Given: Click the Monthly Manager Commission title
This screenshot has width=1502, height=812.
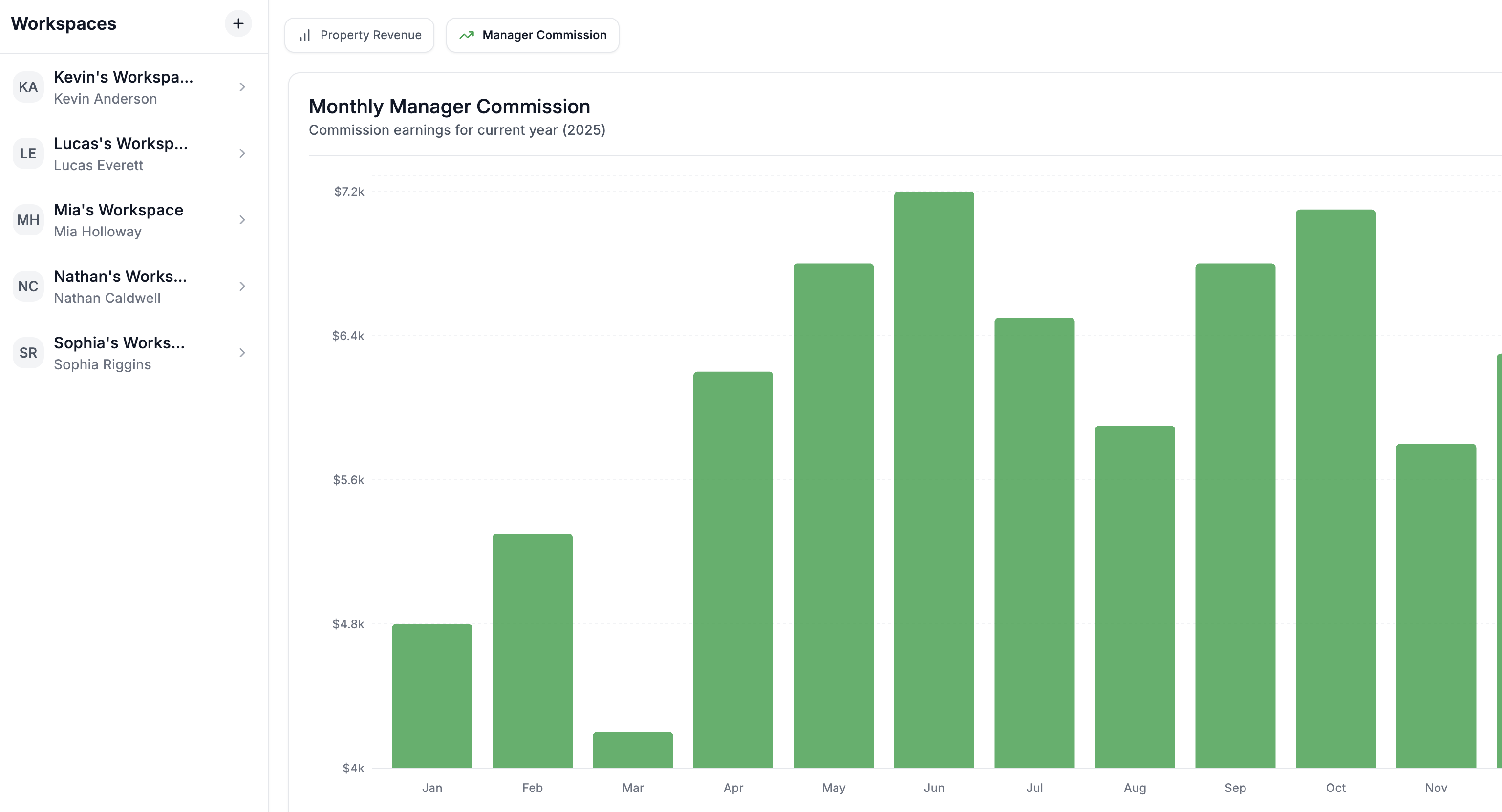Looking at the screenshot, I should tap(450, 107).
